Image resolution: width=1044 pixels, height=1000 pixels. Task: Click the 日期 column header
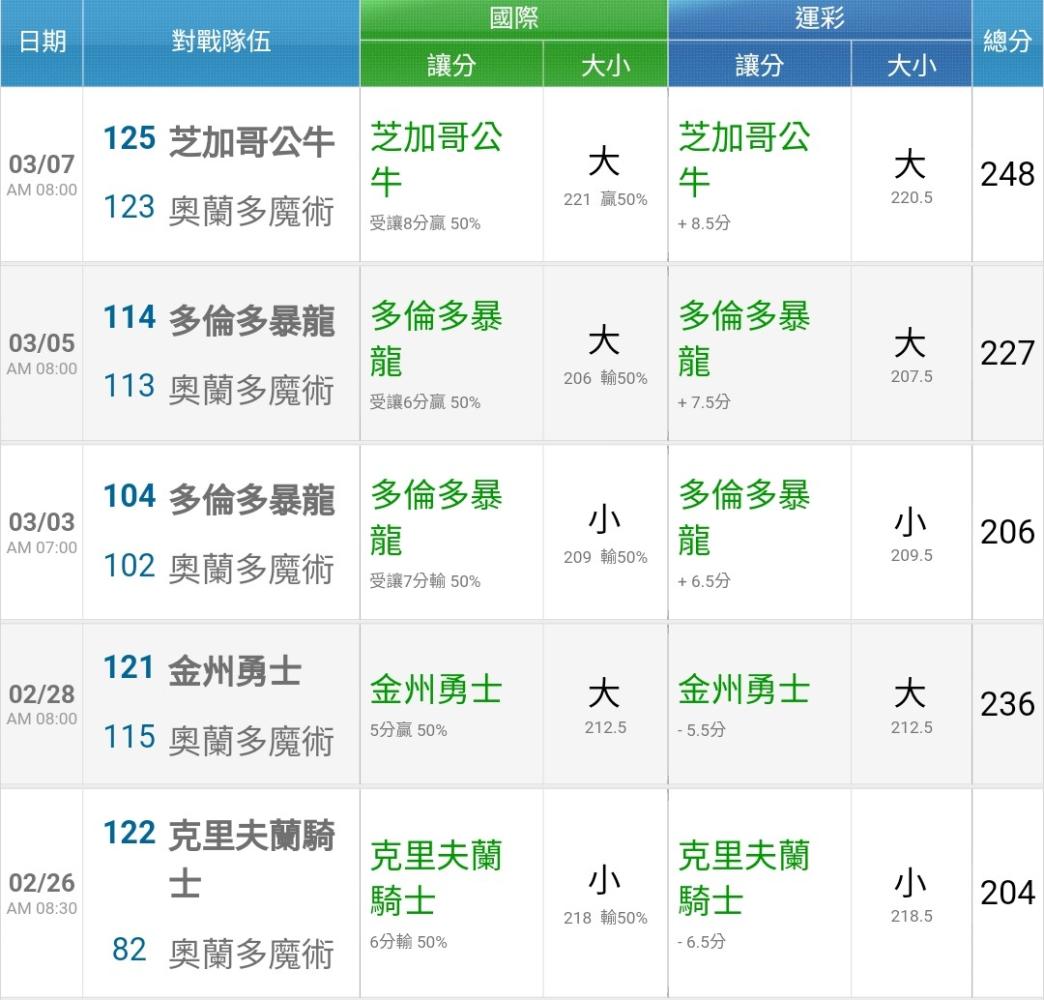(x=41, y=42)
